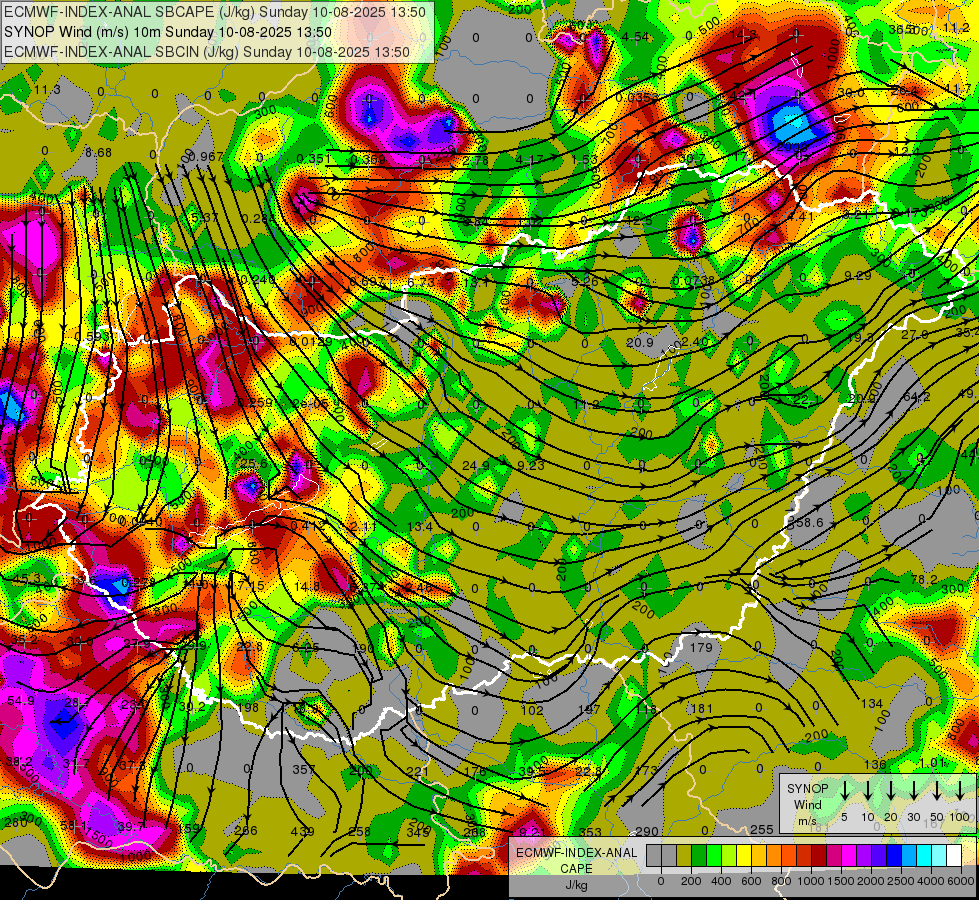Screen dimensions: 979x900
Task: Click the map value '78.2'
Action: pyautogui.click(x=924, y=580)
